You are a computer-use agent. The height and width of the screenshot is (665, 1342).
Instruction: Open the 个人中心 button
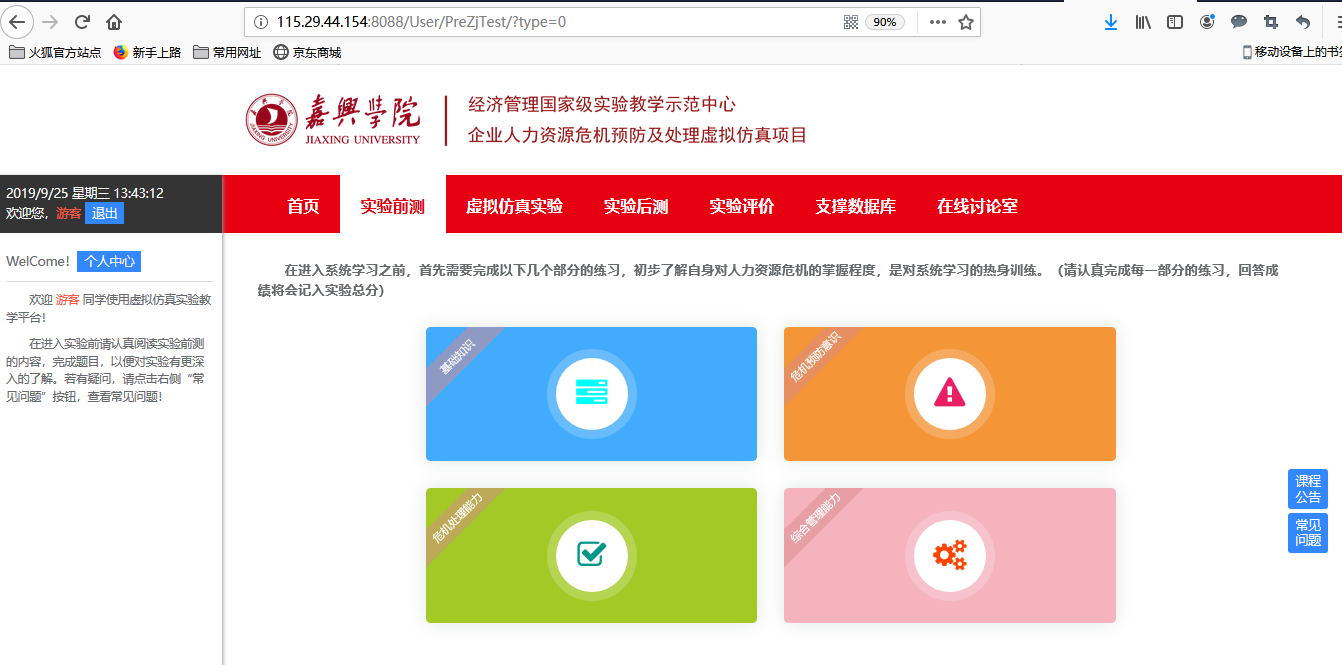tap(109, 261)
